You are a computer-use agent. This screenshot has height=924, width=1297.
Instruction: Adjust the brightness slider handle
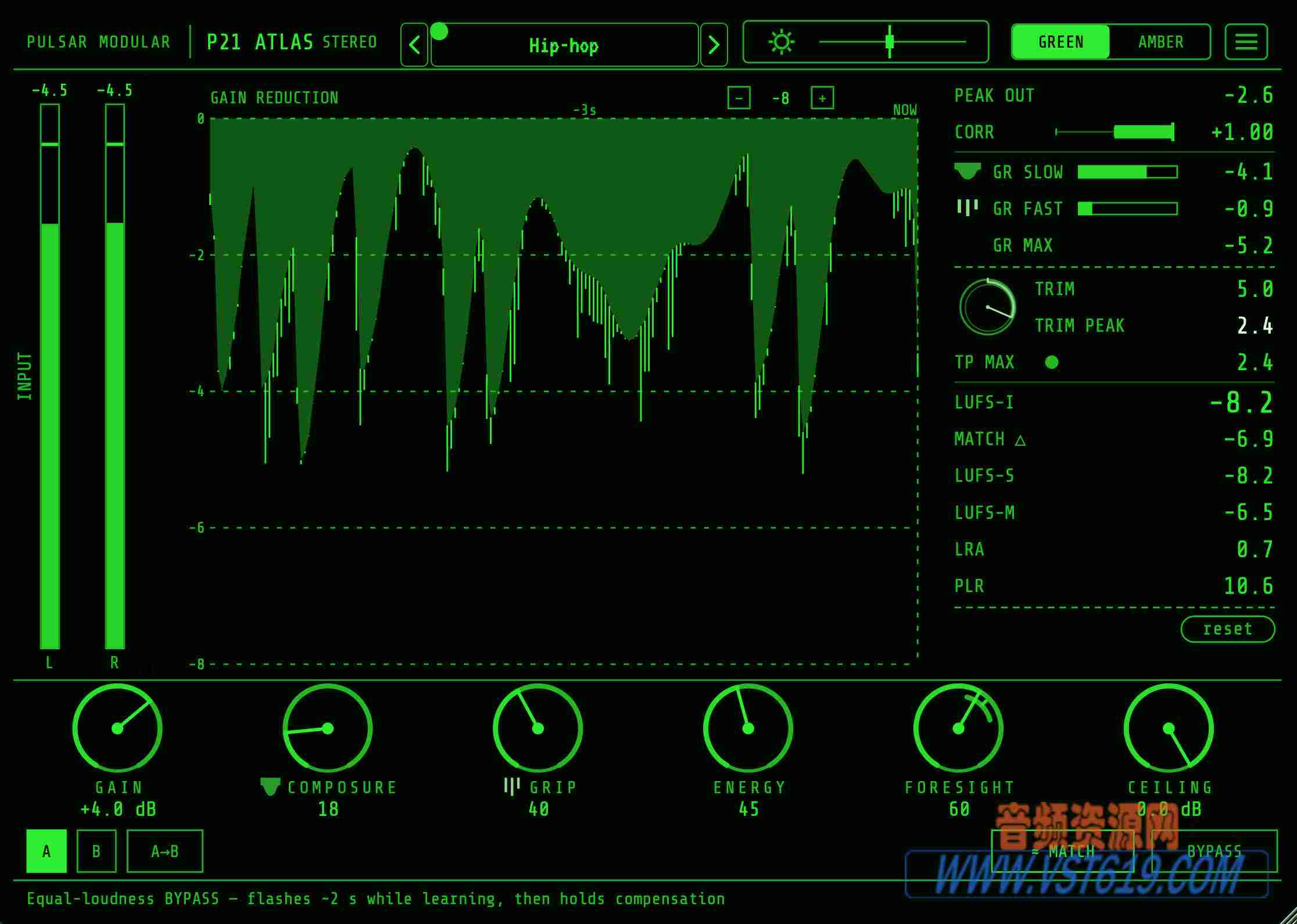[x=889, y=42]
